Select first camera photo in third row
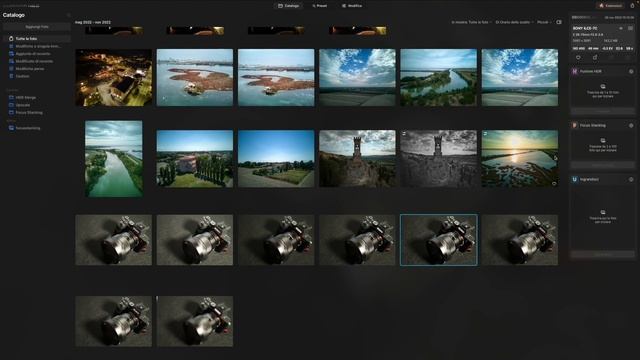The height and width of the screenshot is (360, 640). (114, 240)
